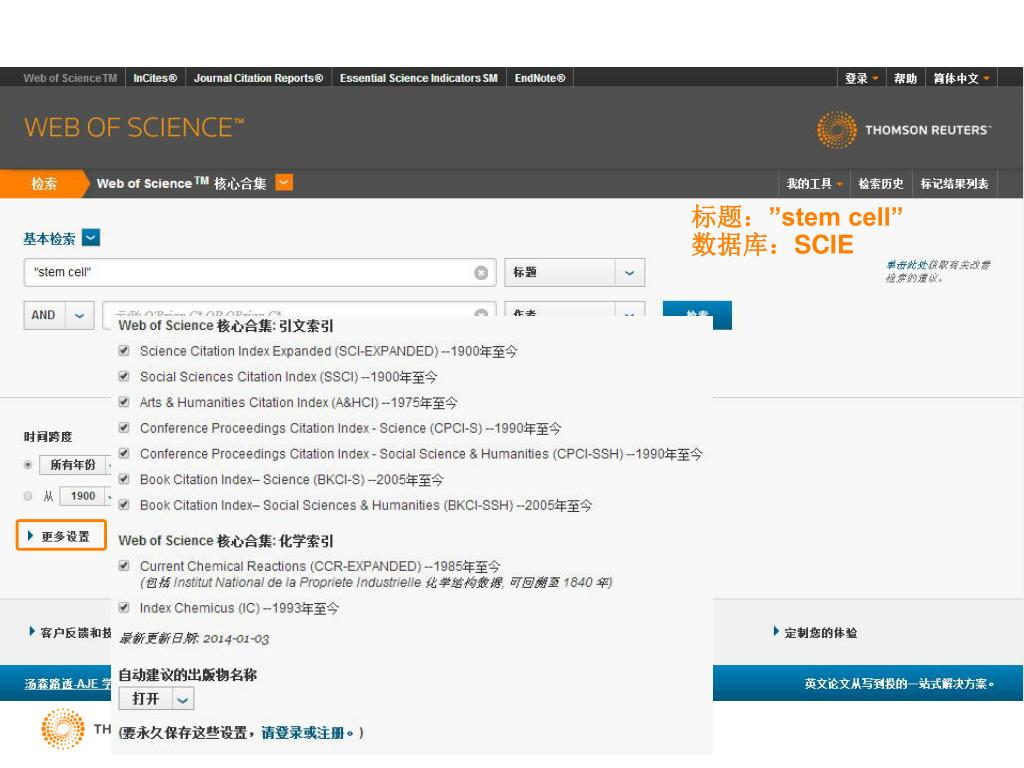Expand the 定制您的体验 section
The width and height of the screenshot is (1024, 768).
pyautogui.click(x=815, y=632)
